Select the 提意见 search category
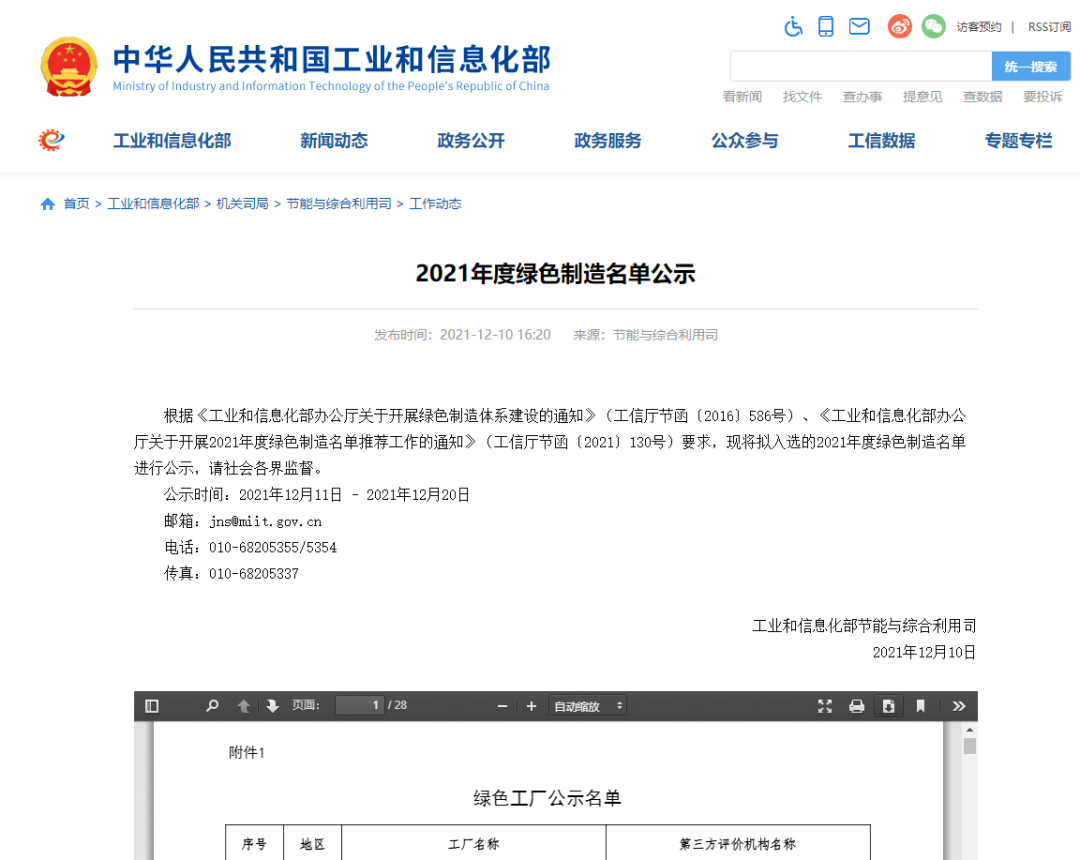The height and width of the screenshot is (860, 1080). [x=922, y=96]
